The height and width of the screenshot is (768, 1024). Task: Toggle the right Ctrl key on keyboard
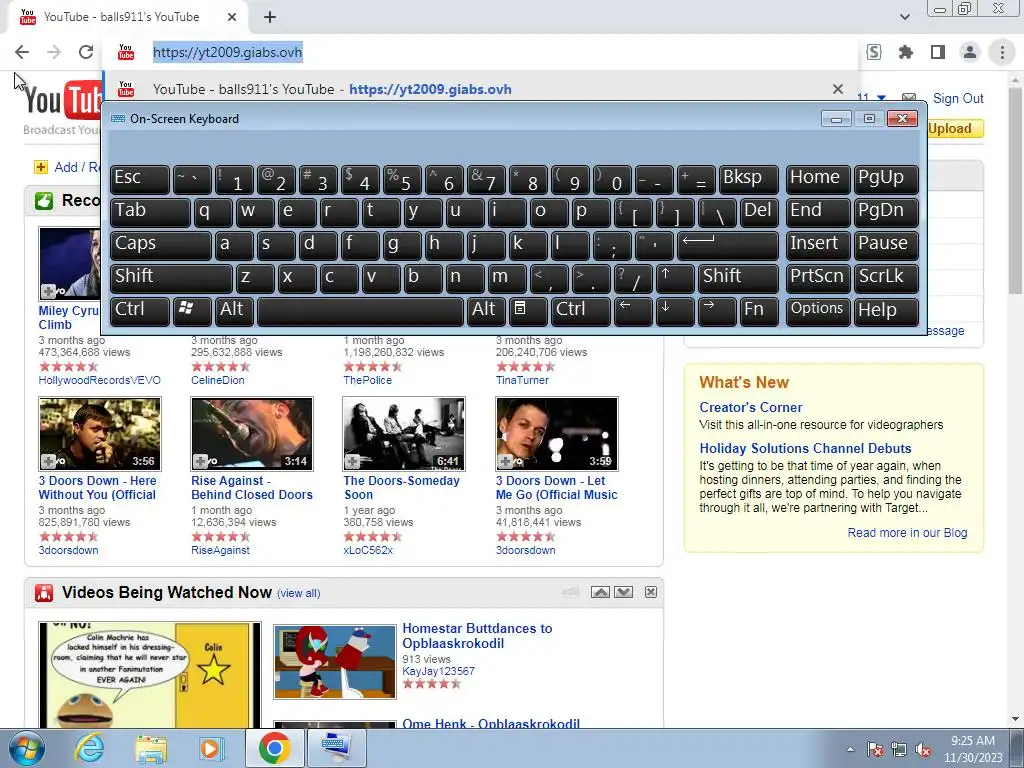tap(581, 310)
